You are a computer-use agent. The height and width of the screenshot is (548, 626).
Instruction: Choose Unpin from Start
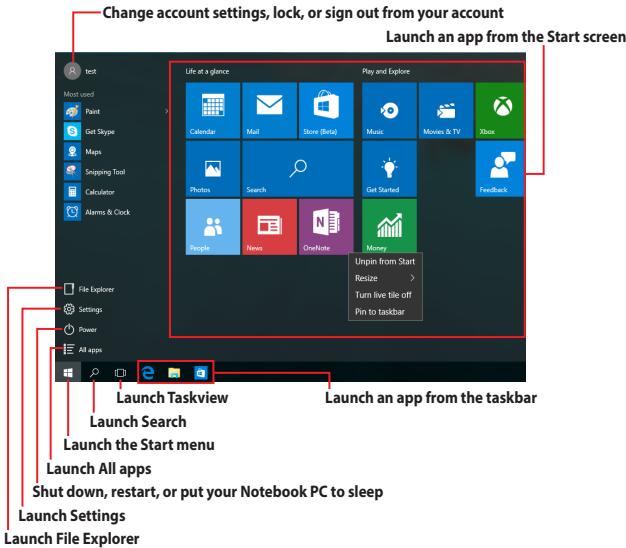(x=385, y=261)
